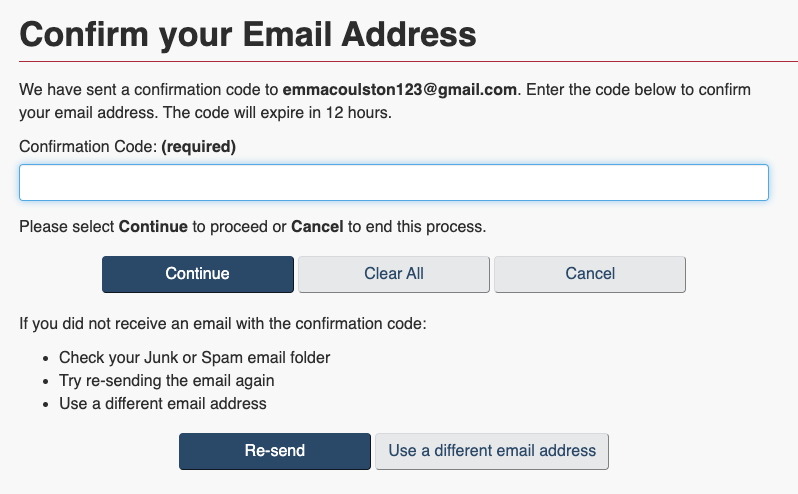Click 'Please select' instruction text
The width and height of the screenshot is (798, 494).
pyautogui.click(x=67, y=226)
